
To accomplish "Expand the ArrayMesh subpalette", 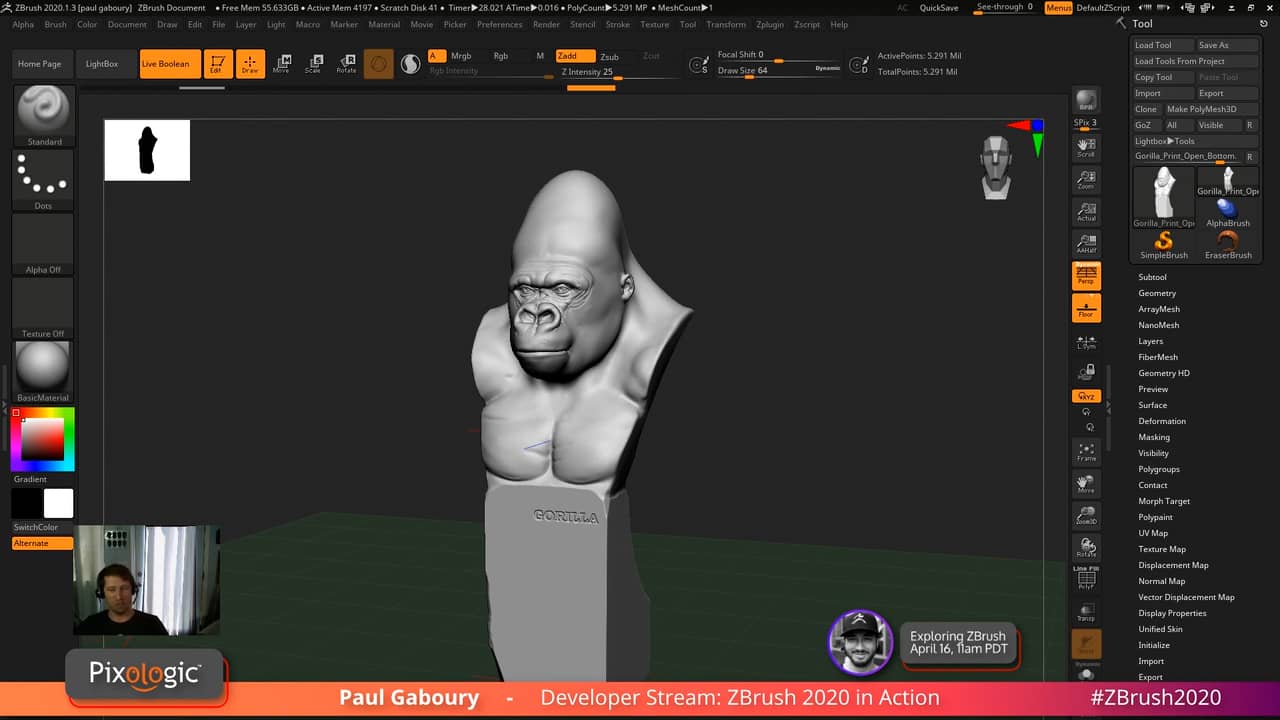I will (1159, 309).
